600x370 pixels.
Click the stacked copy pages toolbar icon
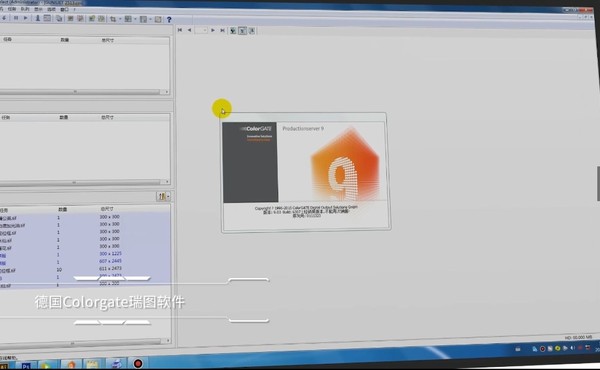point(59,18)
